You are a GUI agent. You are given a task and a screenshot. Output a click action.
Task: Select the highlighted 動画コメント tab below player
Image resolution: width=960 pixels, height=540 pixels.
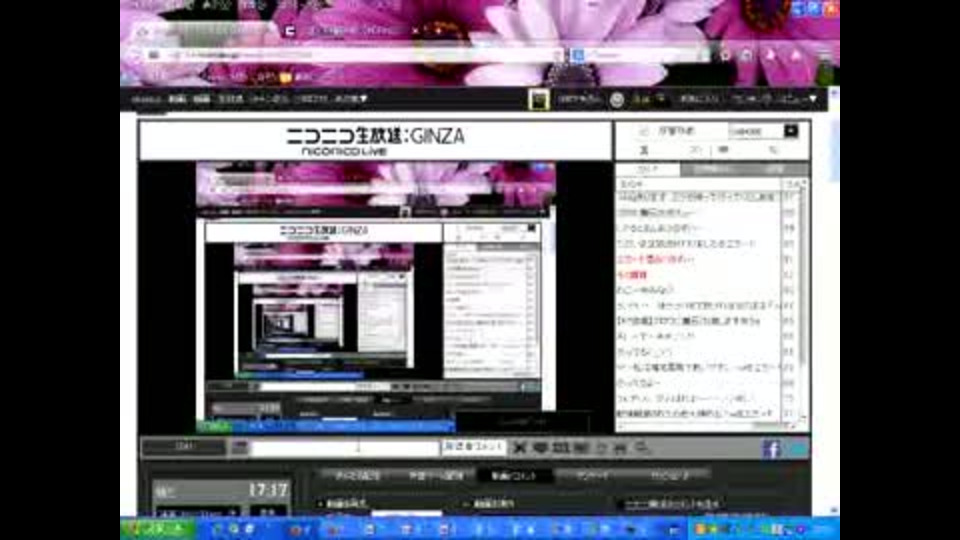tap(514, 476)
